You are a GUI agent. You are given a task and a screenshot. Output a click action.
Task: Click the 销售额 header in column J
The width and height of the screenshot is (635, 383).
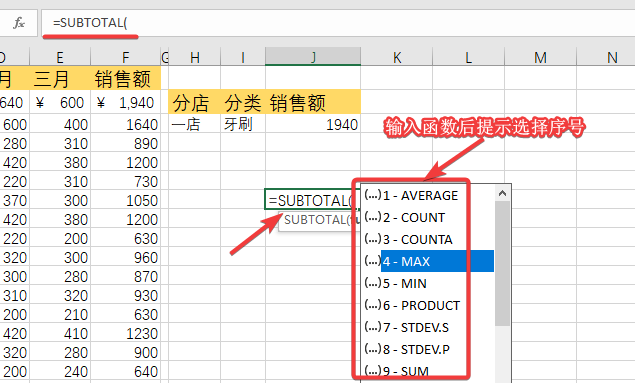click(x=313, y=102)
